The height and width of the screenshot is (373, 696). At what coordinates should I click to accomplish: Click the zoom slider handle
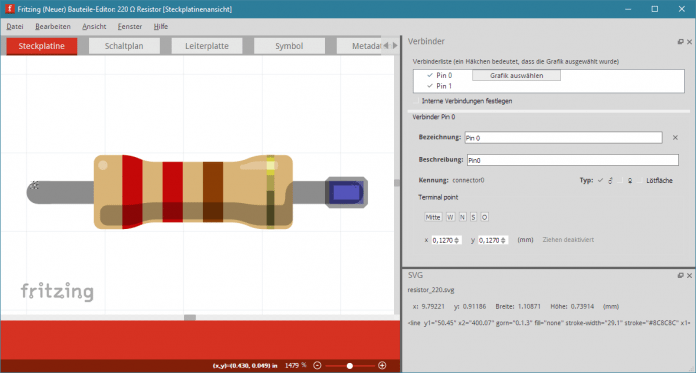350,365
